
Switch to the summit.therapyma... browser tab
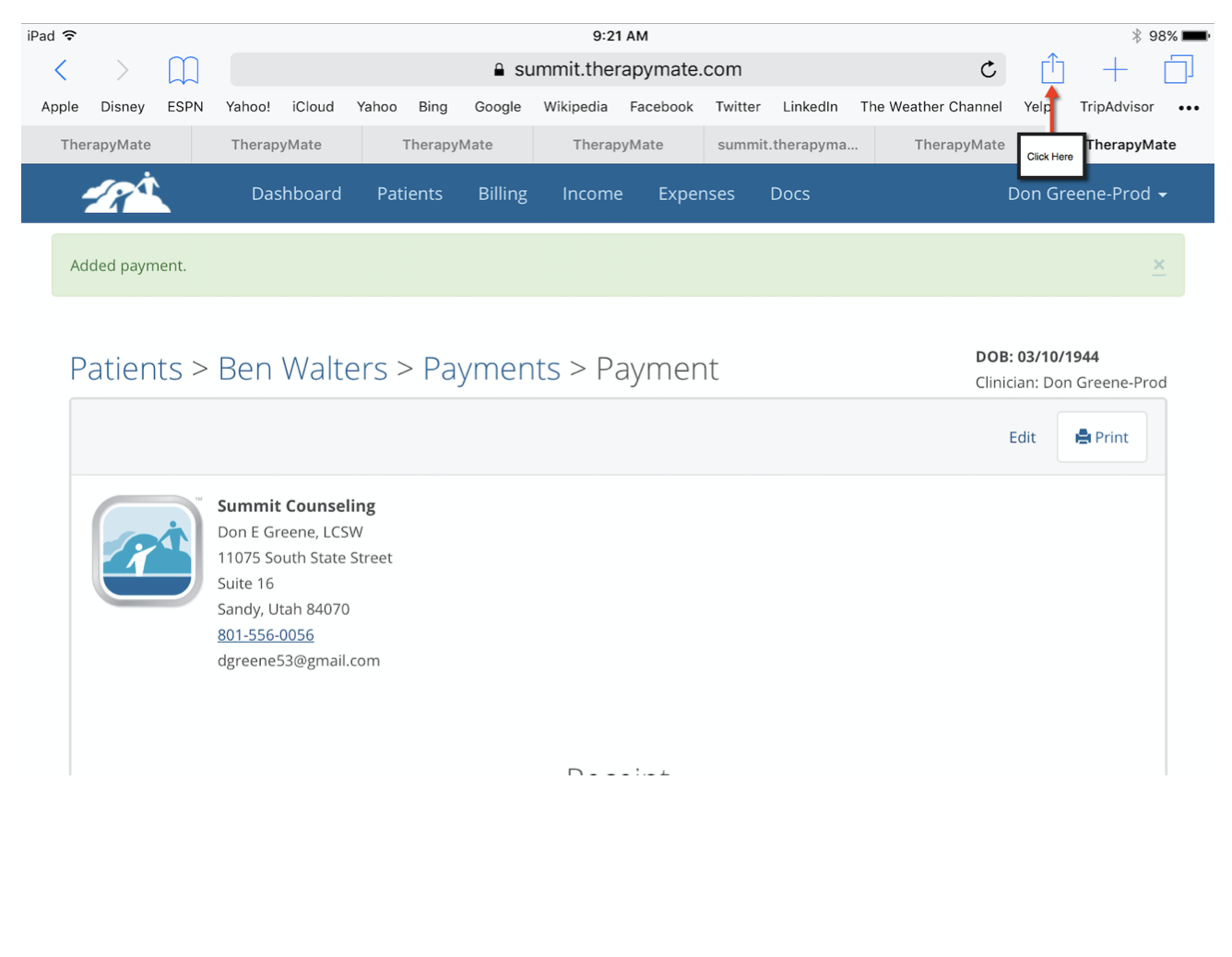pyautogui.click(x=788, y=145)
